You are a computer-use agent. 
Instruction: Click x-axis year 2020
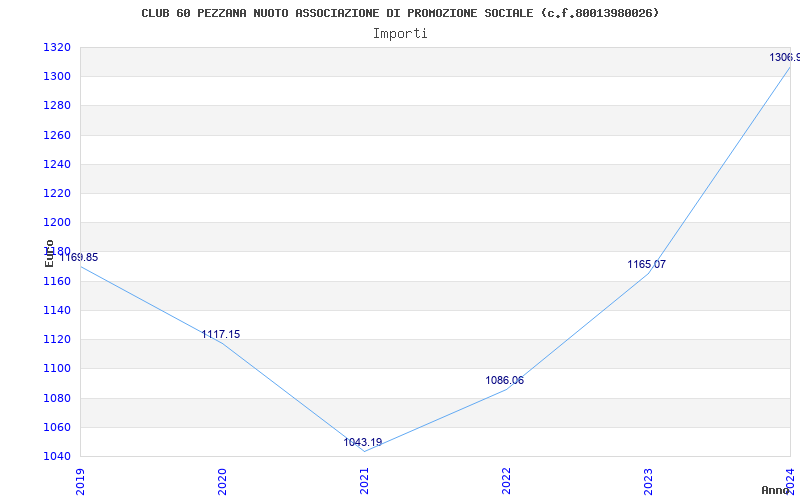(x=222, y=481)
